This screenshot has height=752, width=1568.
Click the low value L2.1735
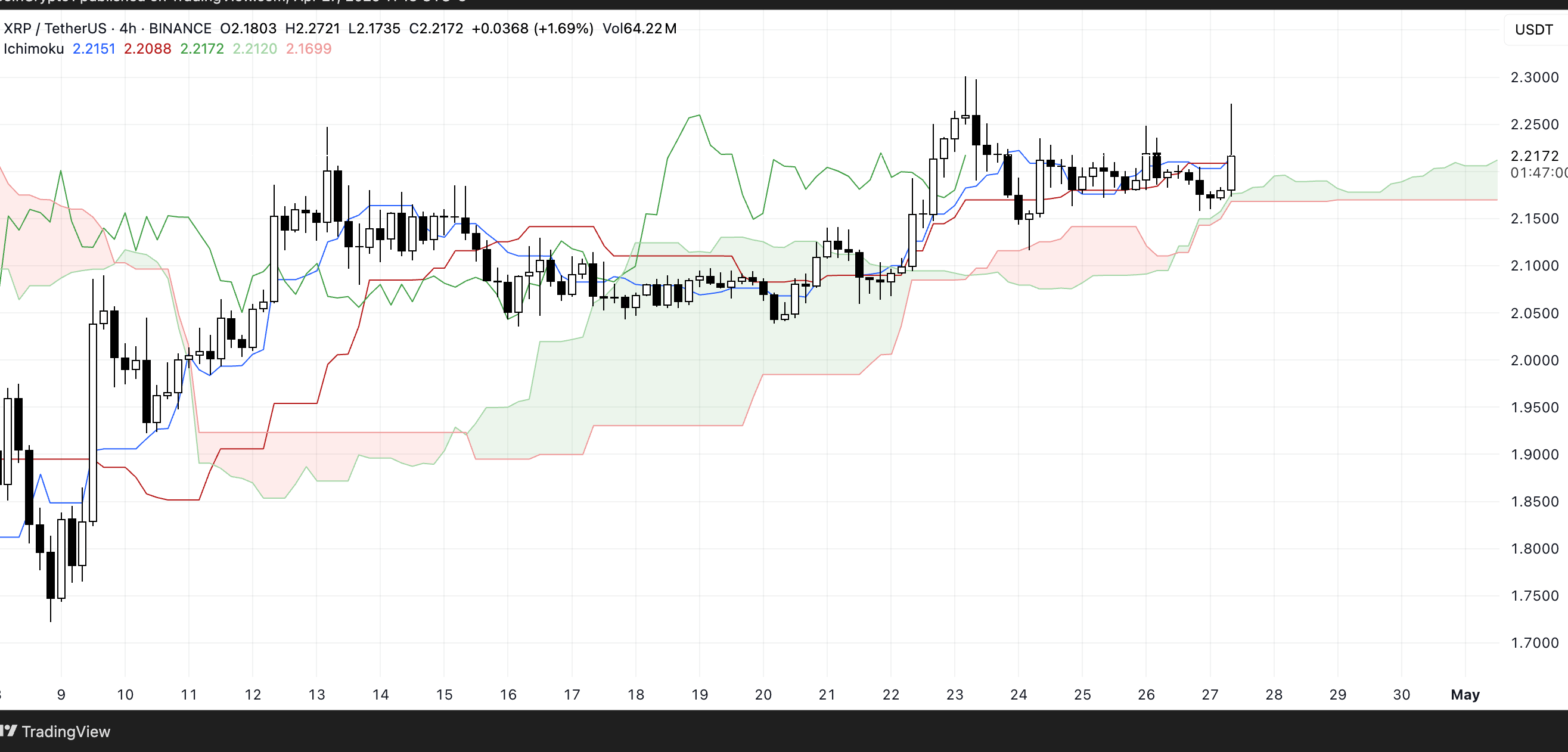coord(374,29)
